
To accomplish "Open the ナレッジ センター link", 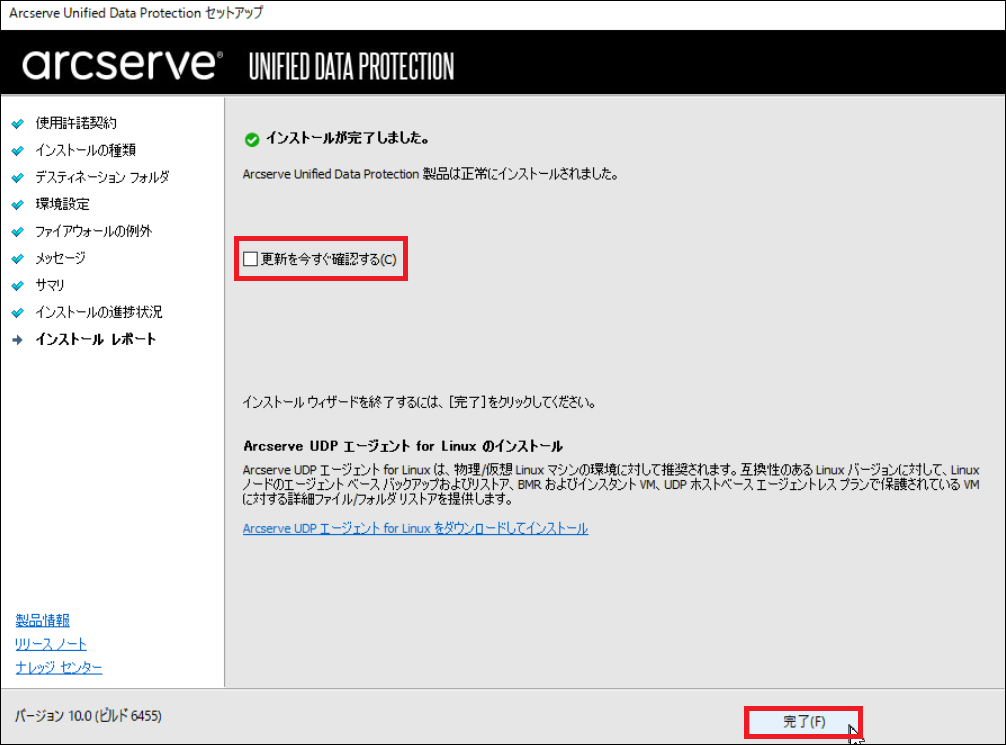I will pos(58,667).
